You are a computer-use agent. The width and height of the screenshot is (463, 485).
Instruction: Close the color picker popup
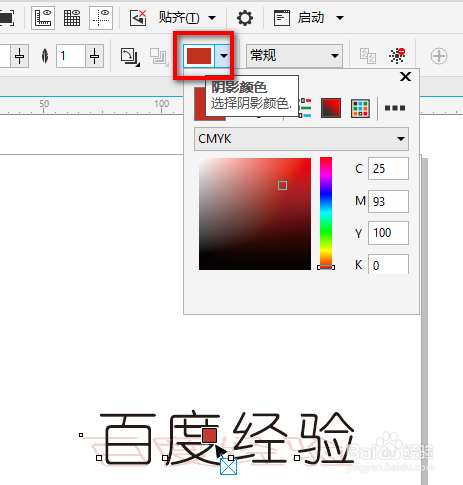pyautogui.click(x=405, y=77)
